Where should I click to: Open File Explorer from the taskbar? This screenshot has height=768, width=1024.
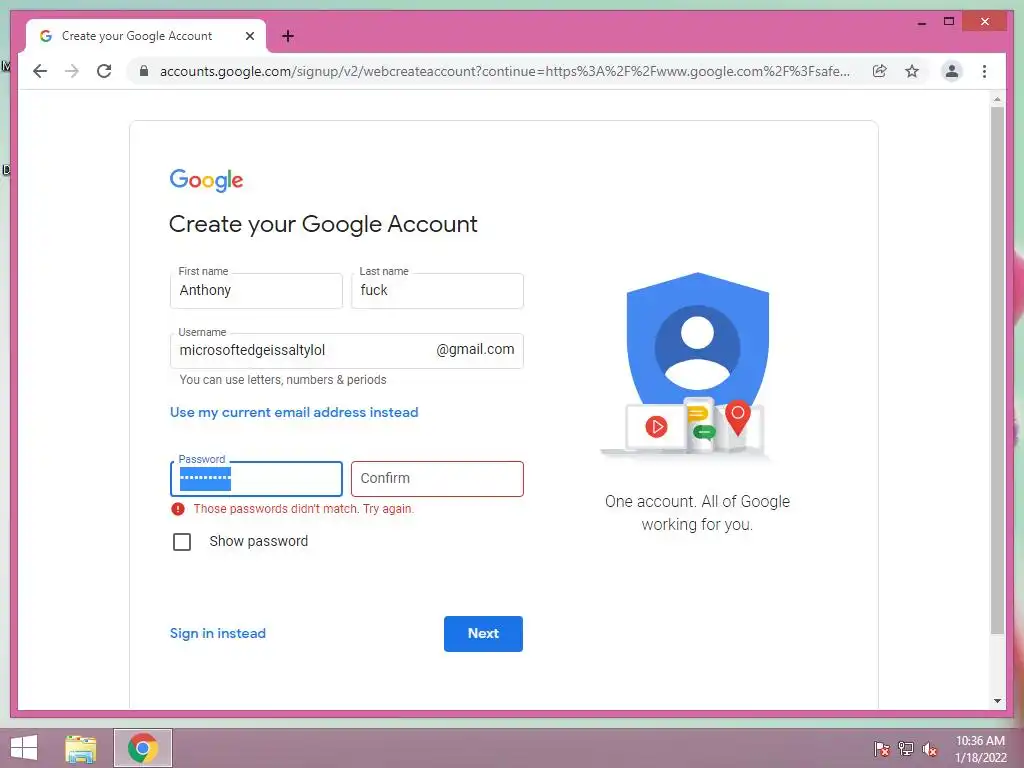(x=81, y=748)
